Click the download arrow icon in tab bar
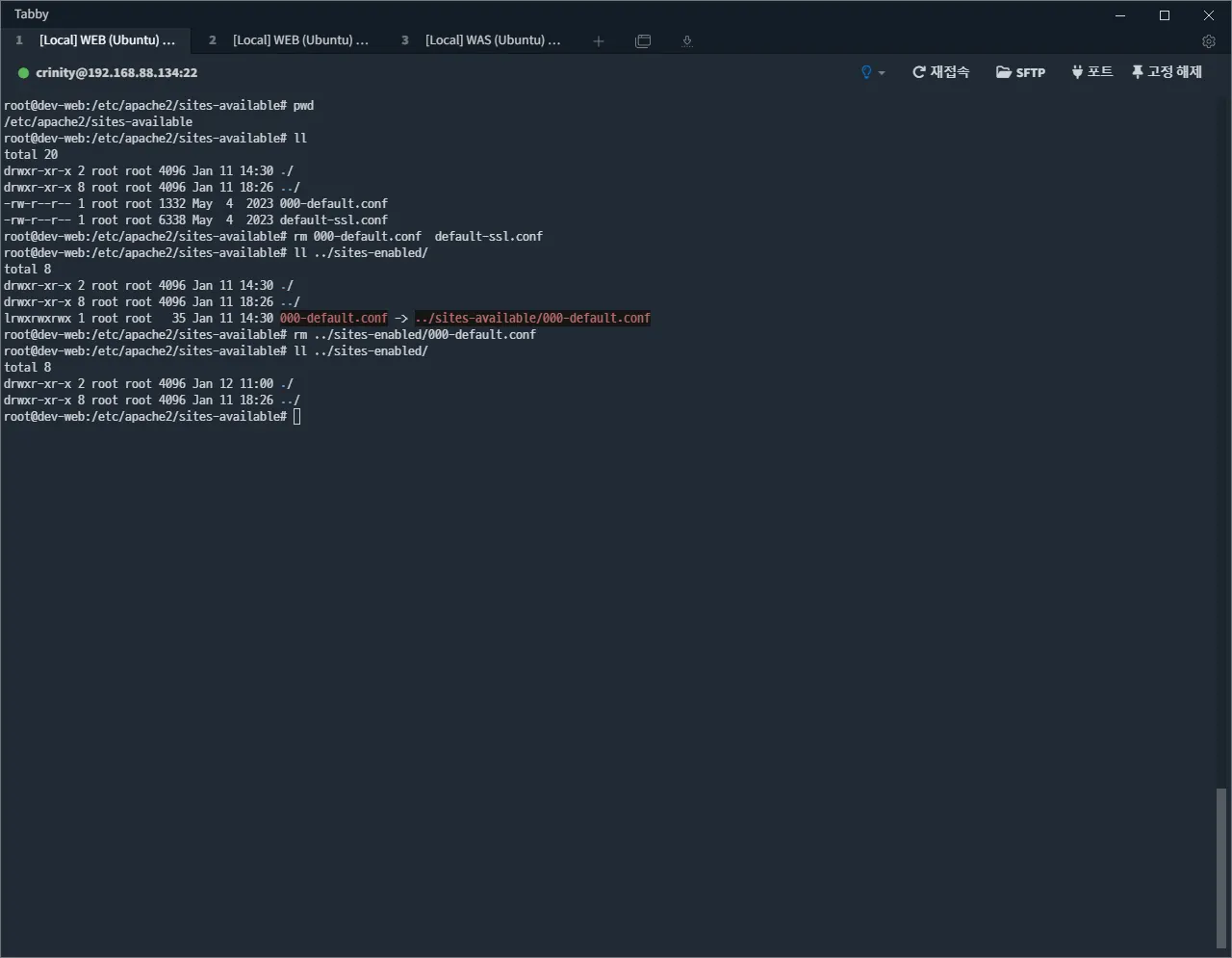This screenshot has height=958, width=1232. tap(687, 40)
